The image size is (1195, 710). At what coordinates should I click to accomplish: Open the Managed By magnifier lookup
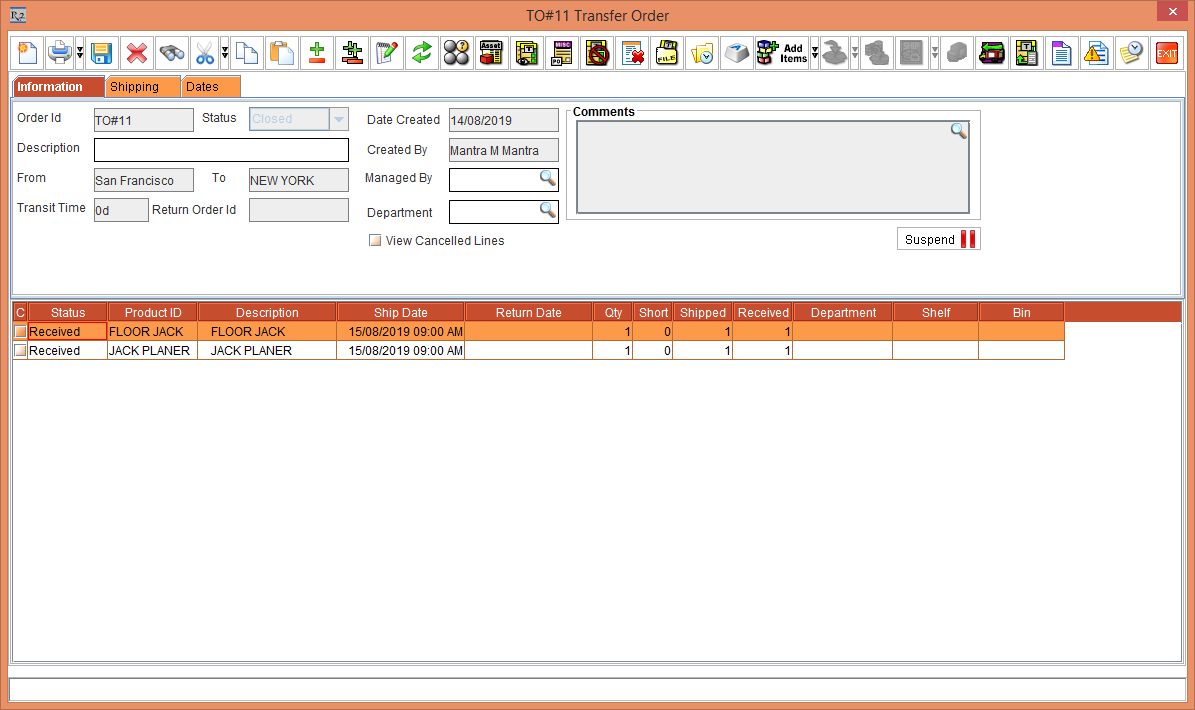tap(546, 180)
